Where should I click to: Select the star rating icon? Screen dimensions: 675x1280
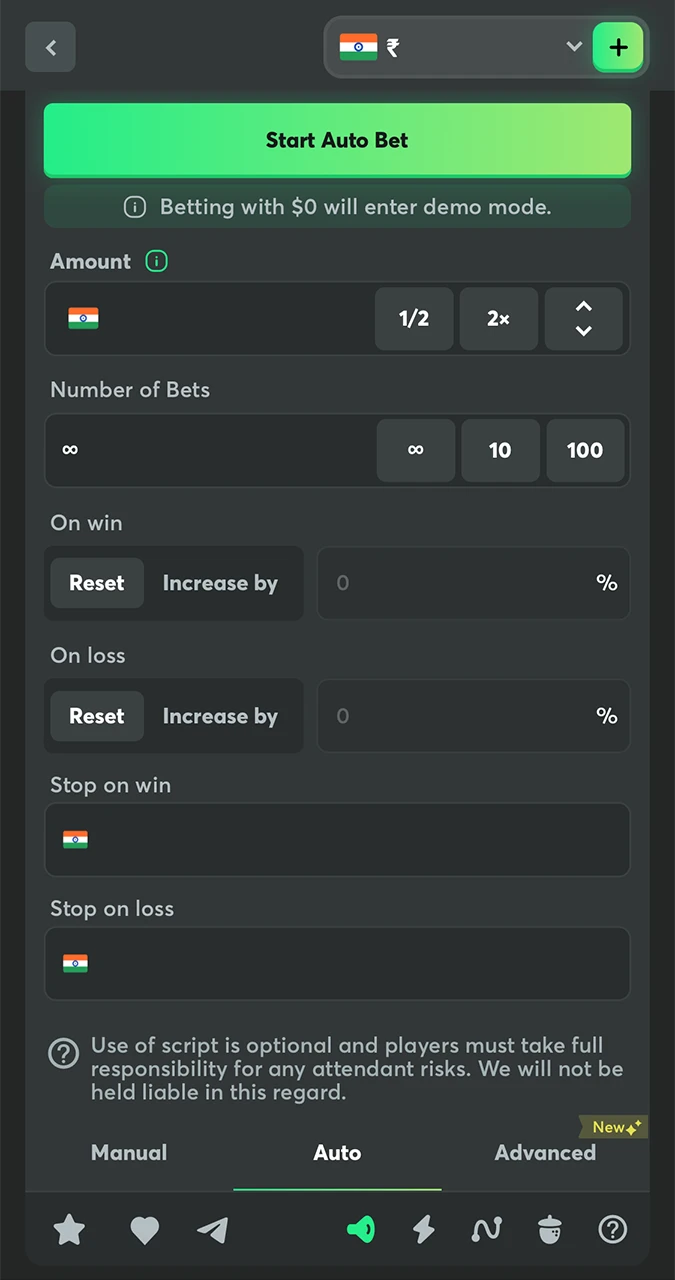point(69,1230)
